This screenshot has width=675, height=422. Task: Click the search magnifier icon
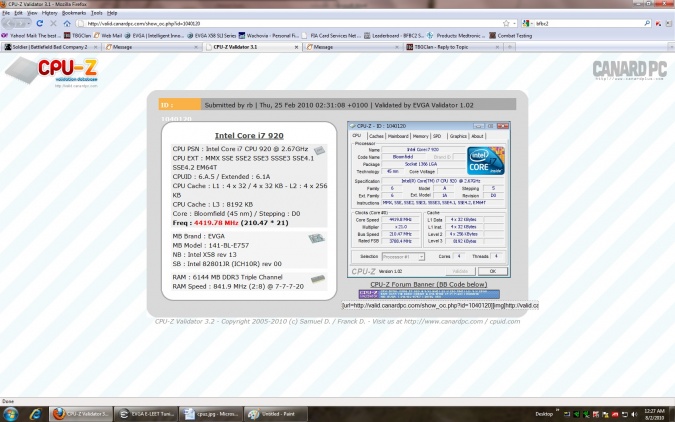point(647,23)
